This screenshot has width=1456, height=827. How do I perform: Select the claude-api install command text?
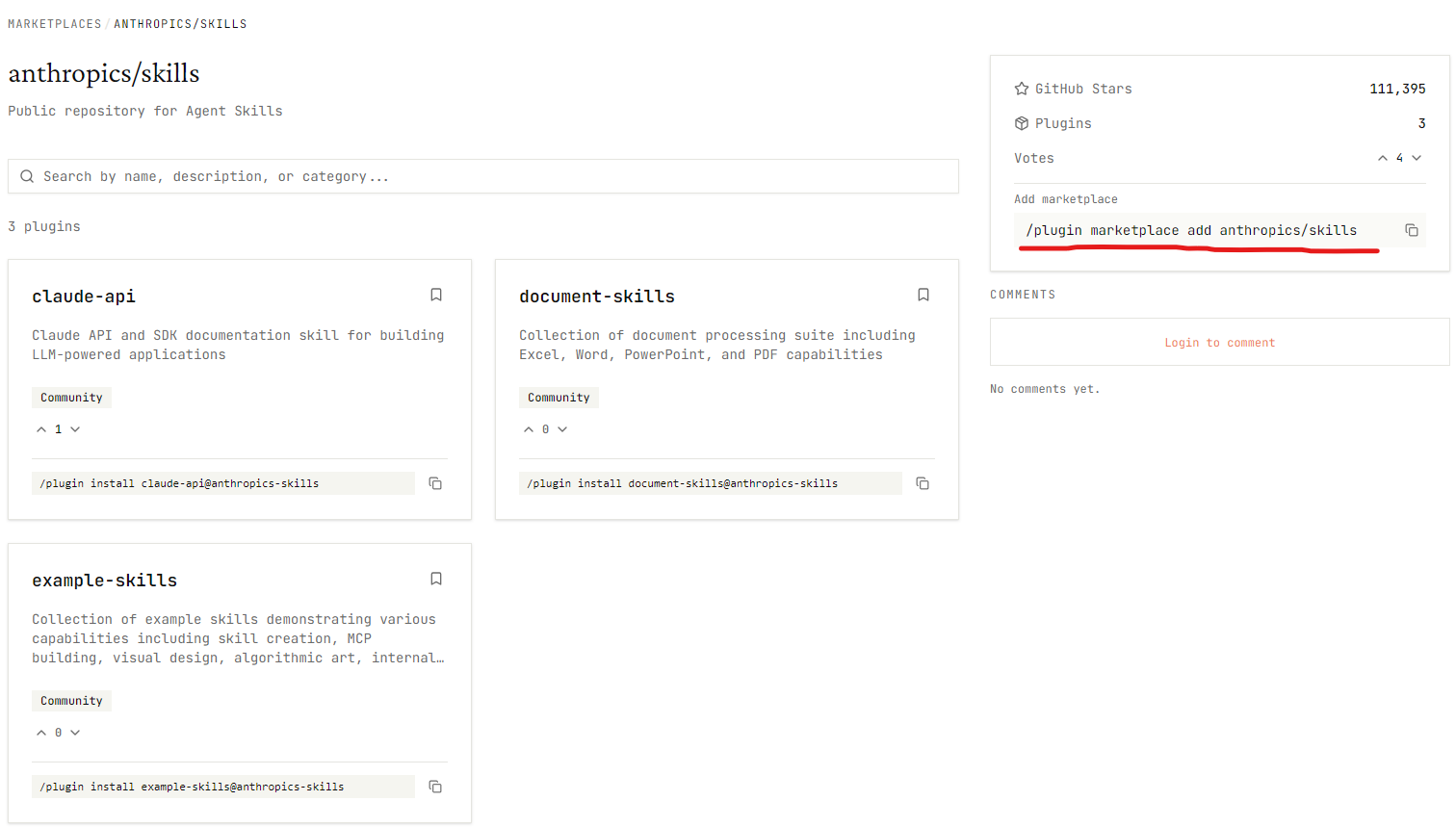tap(179, 483)
